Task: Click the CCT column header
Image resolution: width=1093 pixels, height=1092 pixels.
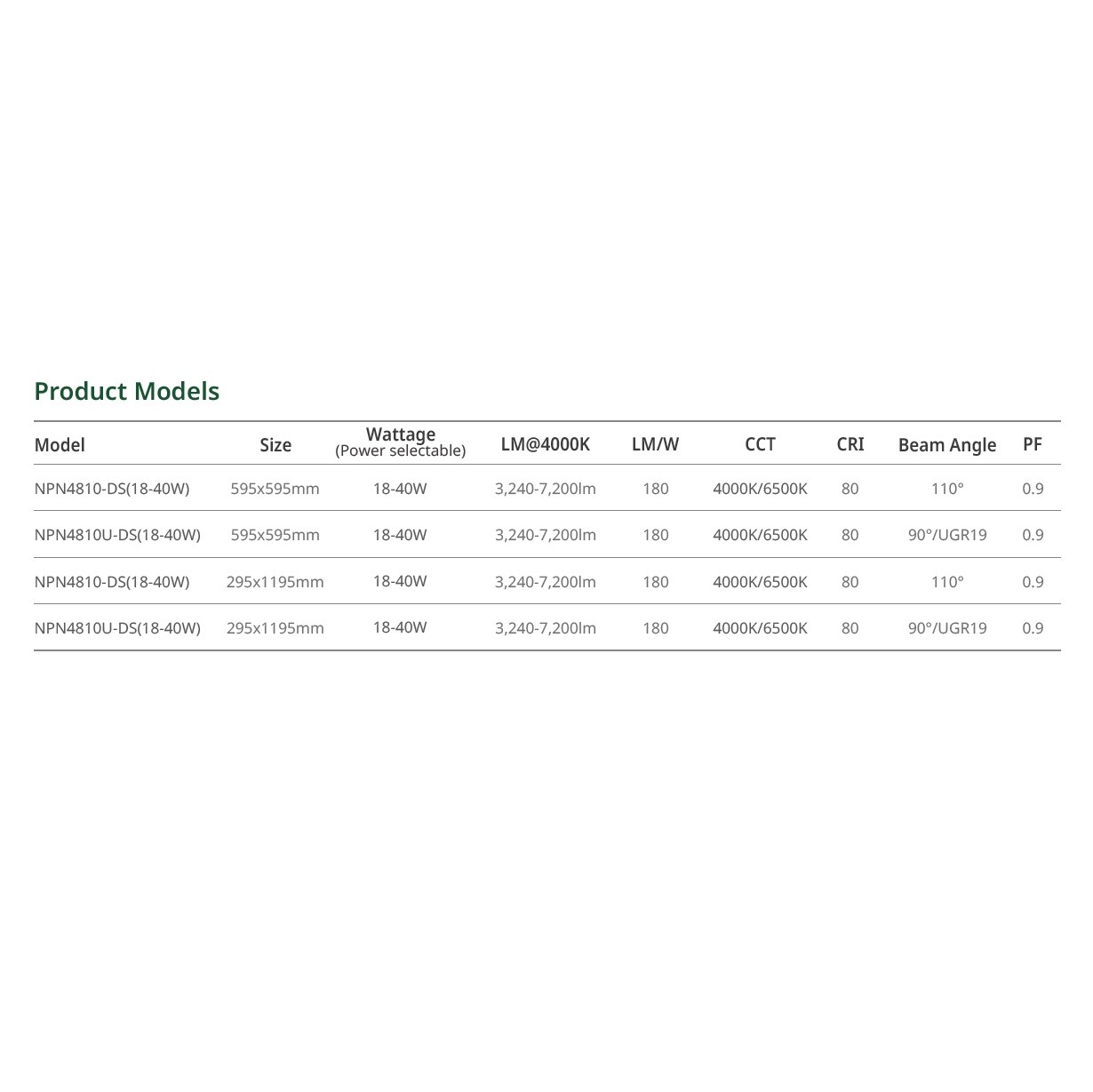Action: click(760, 444)
